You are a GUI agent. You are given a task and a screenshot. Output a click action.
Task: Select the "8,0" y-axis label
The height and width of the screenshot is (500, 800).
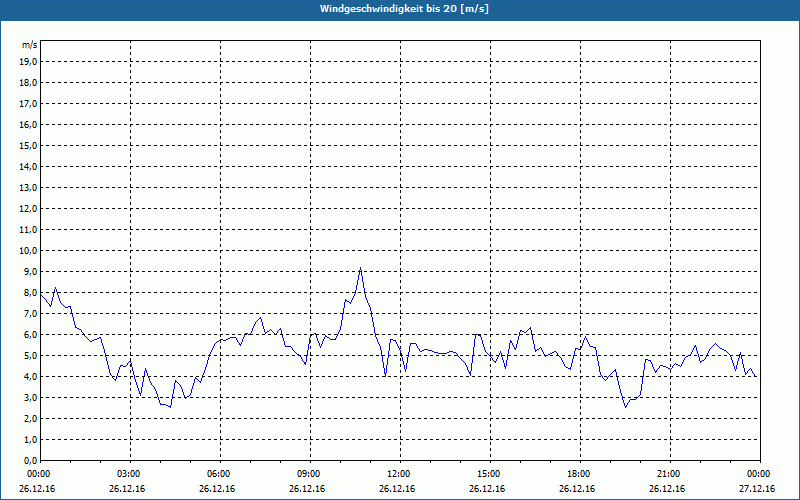(x=30, y=292)
